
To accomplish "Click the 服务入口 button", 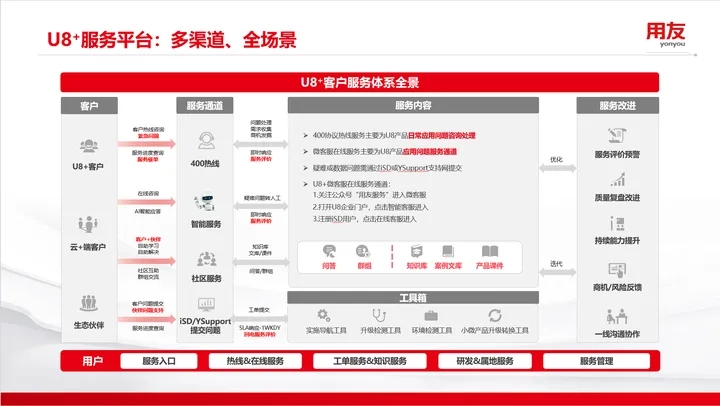I will tap(159, 361).
